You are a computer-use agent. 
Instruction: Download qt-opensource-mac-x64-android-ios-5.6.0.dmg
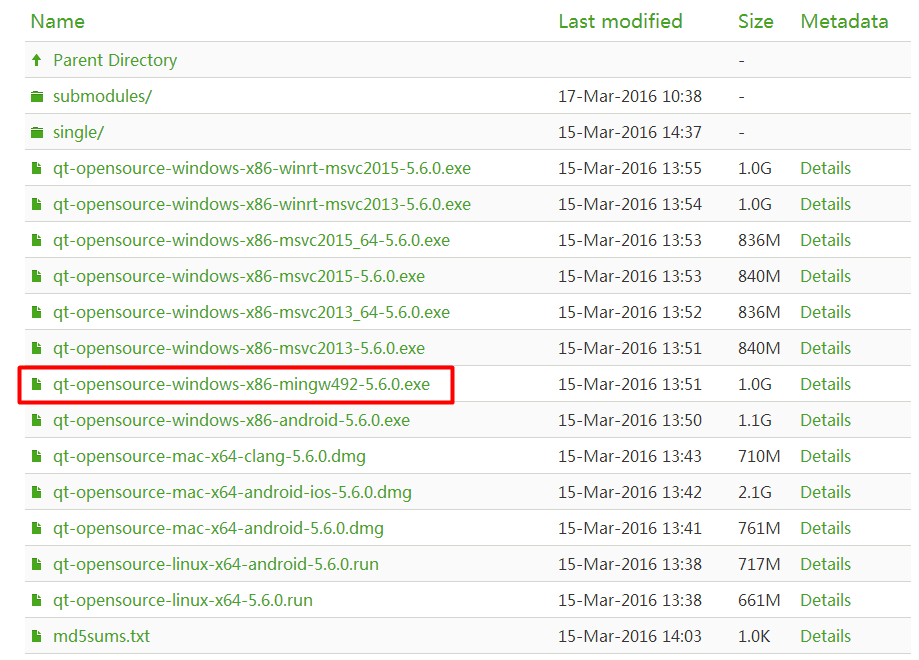pos(232,492)
